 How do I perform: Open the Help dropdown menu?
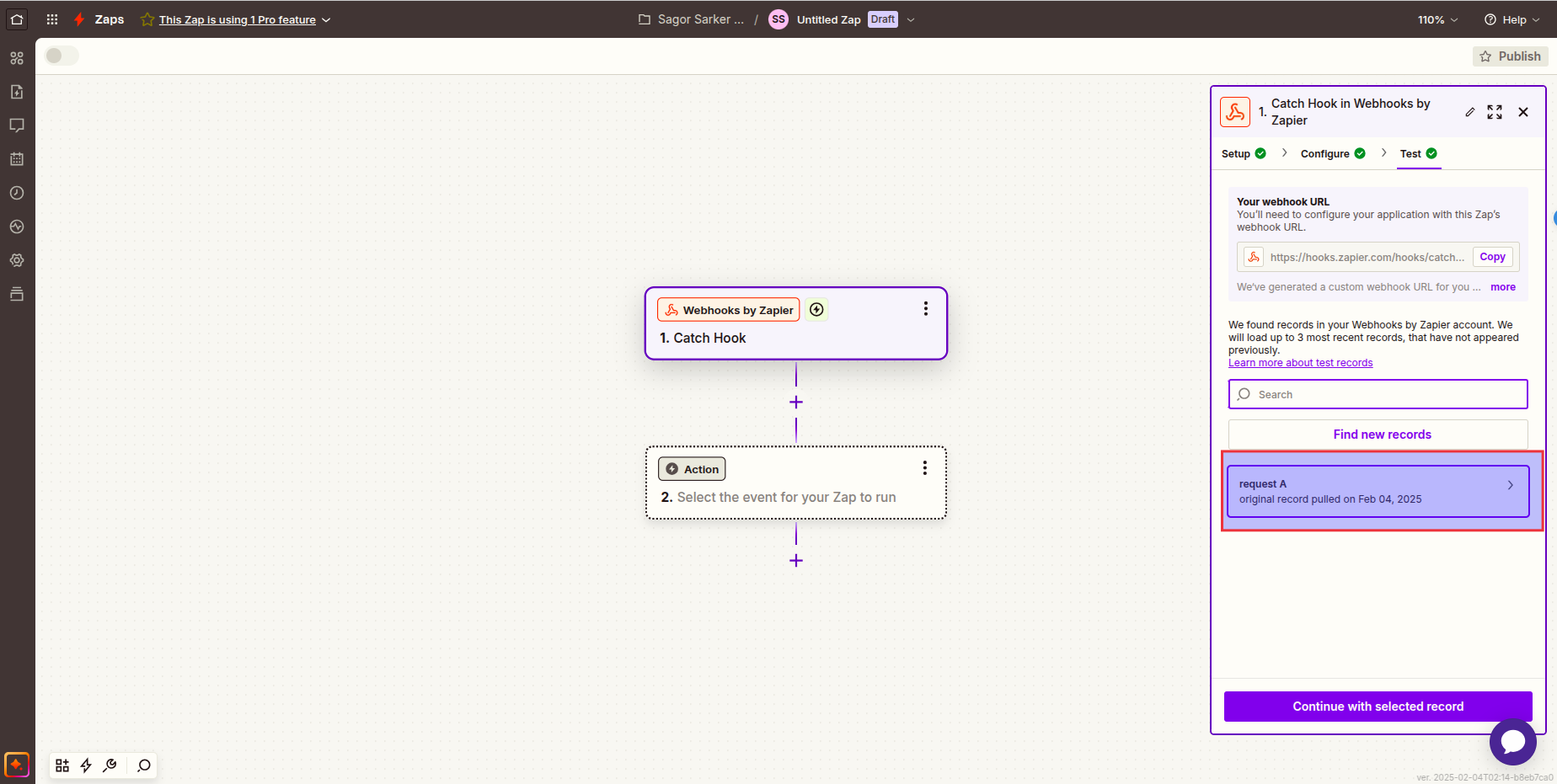click(1512, 19)
